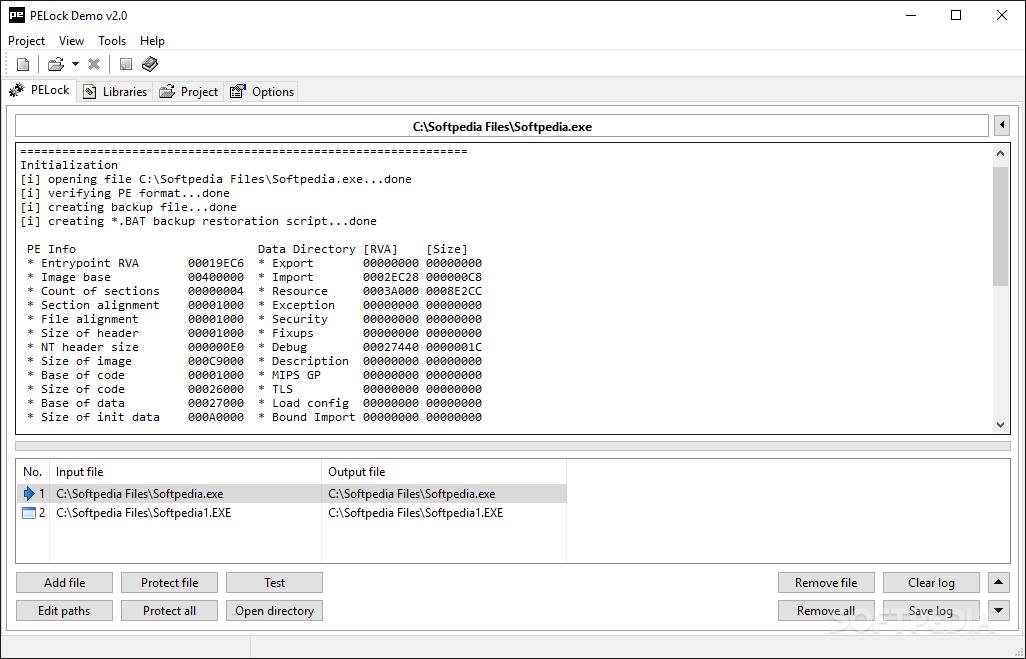Viewport: 1026px width, 659px height.
Task: Click the 'Initialization' log line
Action: (x=69, y=165)
